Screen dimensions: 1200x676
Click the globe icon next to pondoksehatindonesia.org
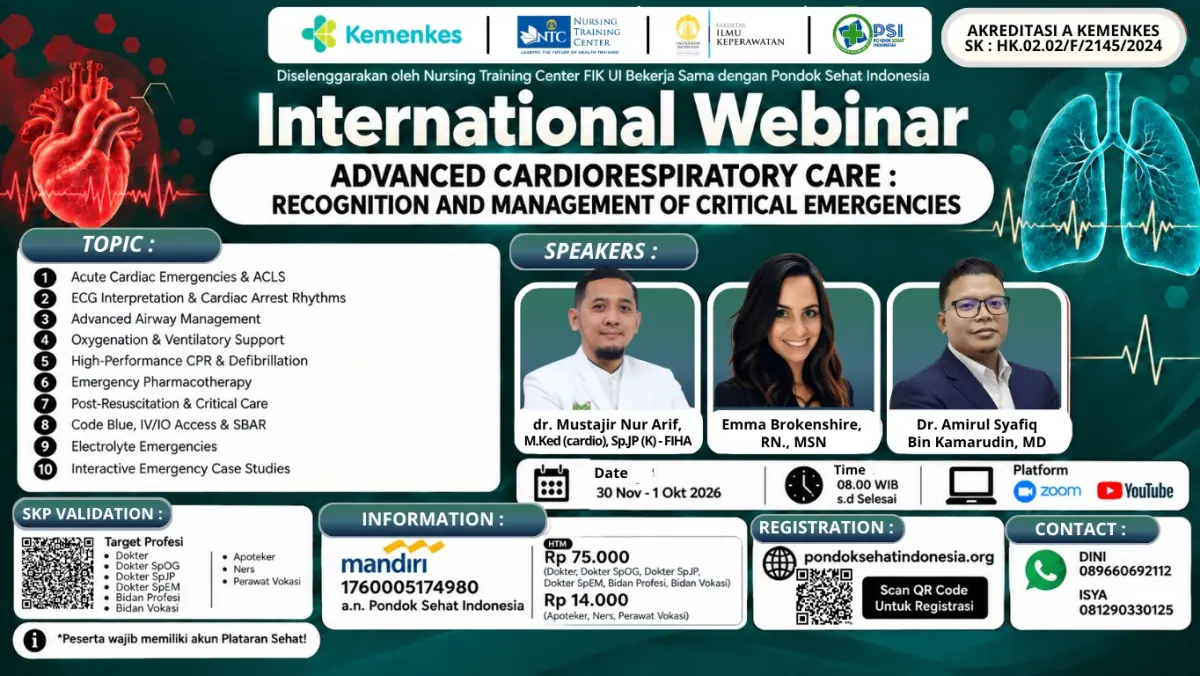click(x=779, y=563)
